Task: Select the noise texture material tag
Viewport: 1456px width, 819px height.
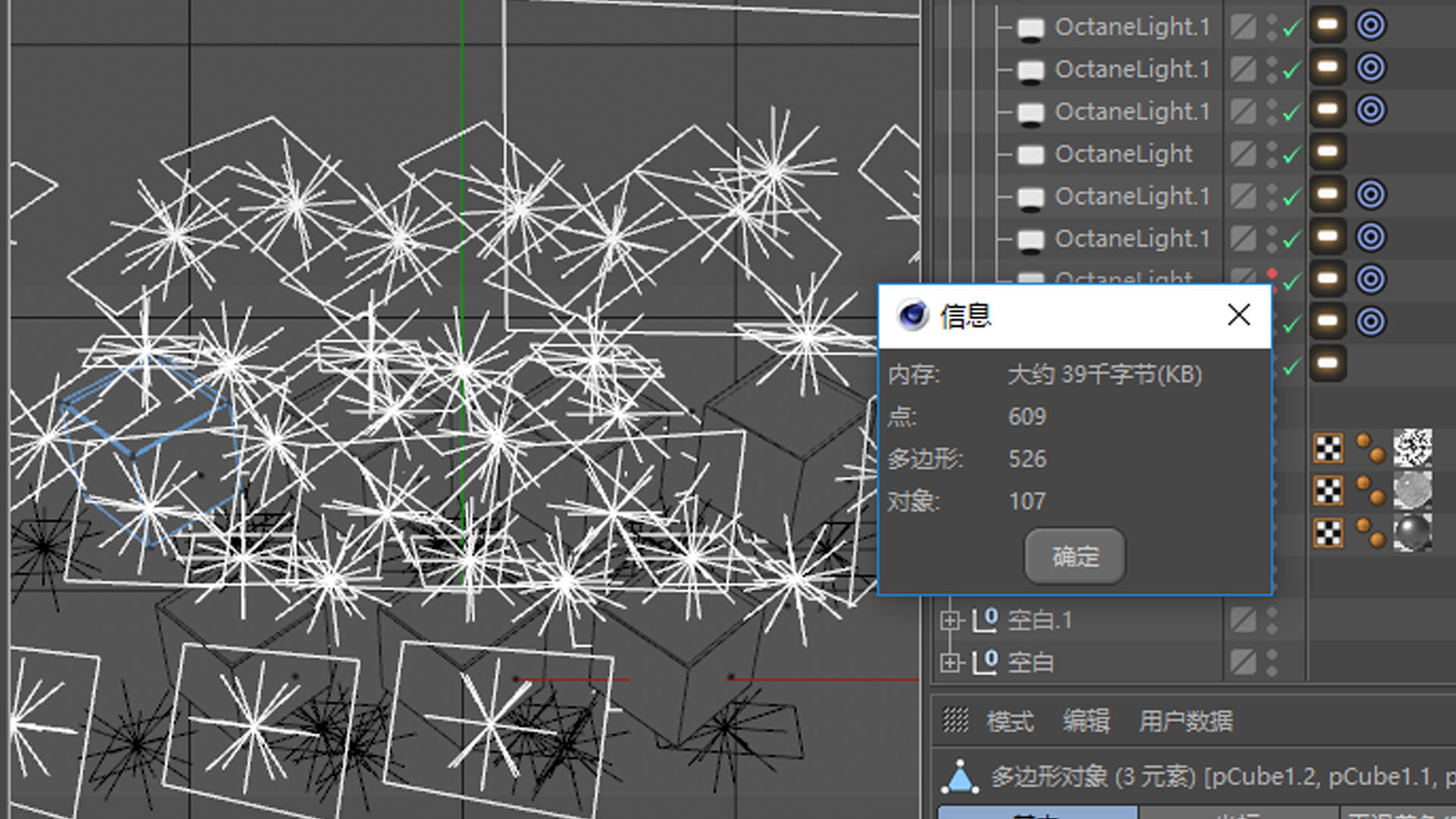Action: point(1412,448)
